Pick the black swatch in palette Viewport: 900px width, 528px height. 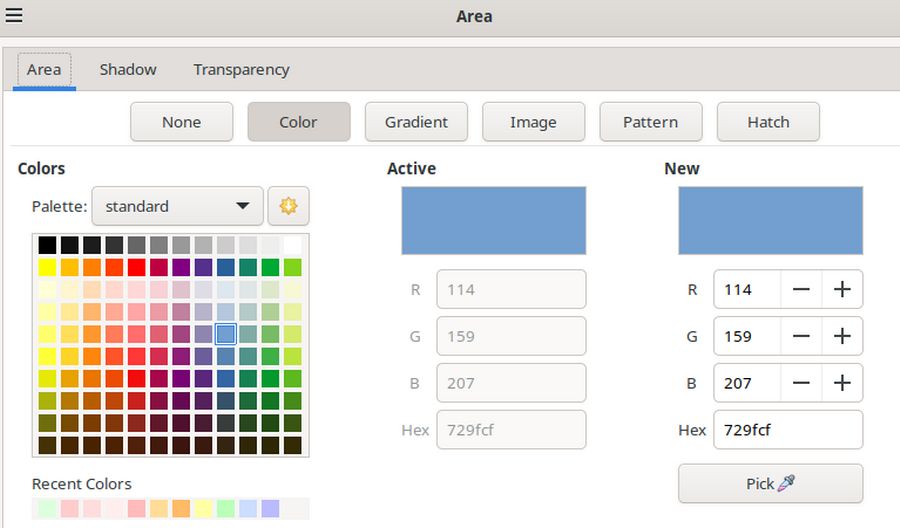tap(47, 245)
